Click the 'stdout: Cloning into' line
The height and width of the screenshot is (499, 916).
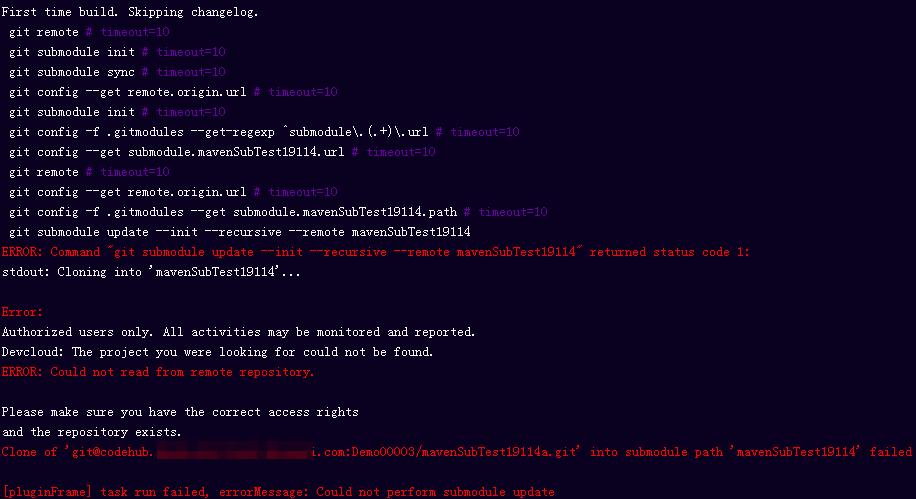click(151, 272)
